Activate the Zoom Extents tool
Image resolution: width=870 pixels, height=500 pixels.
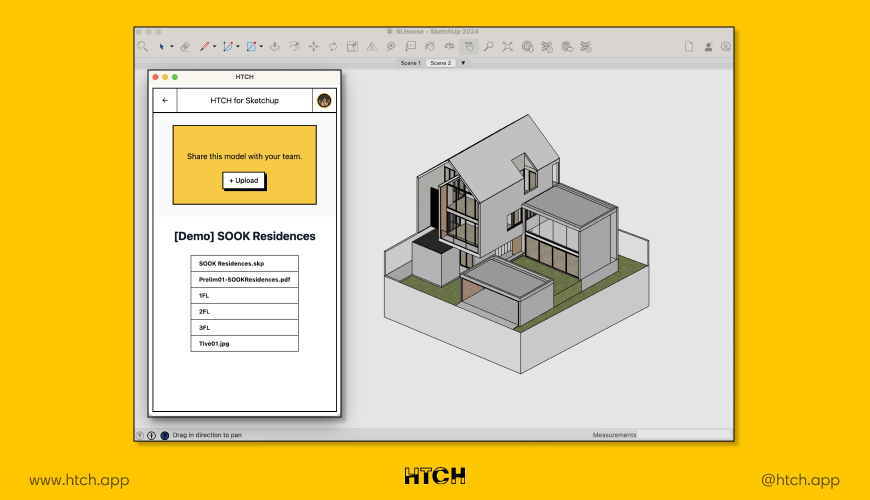508,46
